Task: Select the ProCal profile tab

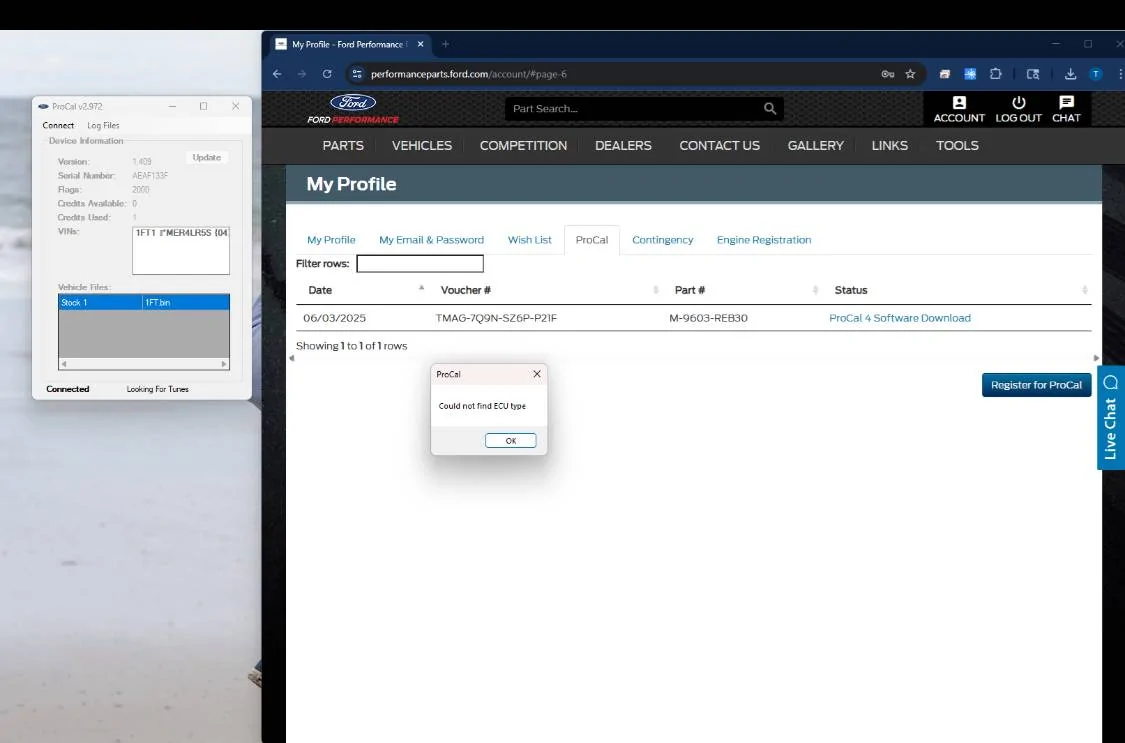Action: tap(592, 240)
